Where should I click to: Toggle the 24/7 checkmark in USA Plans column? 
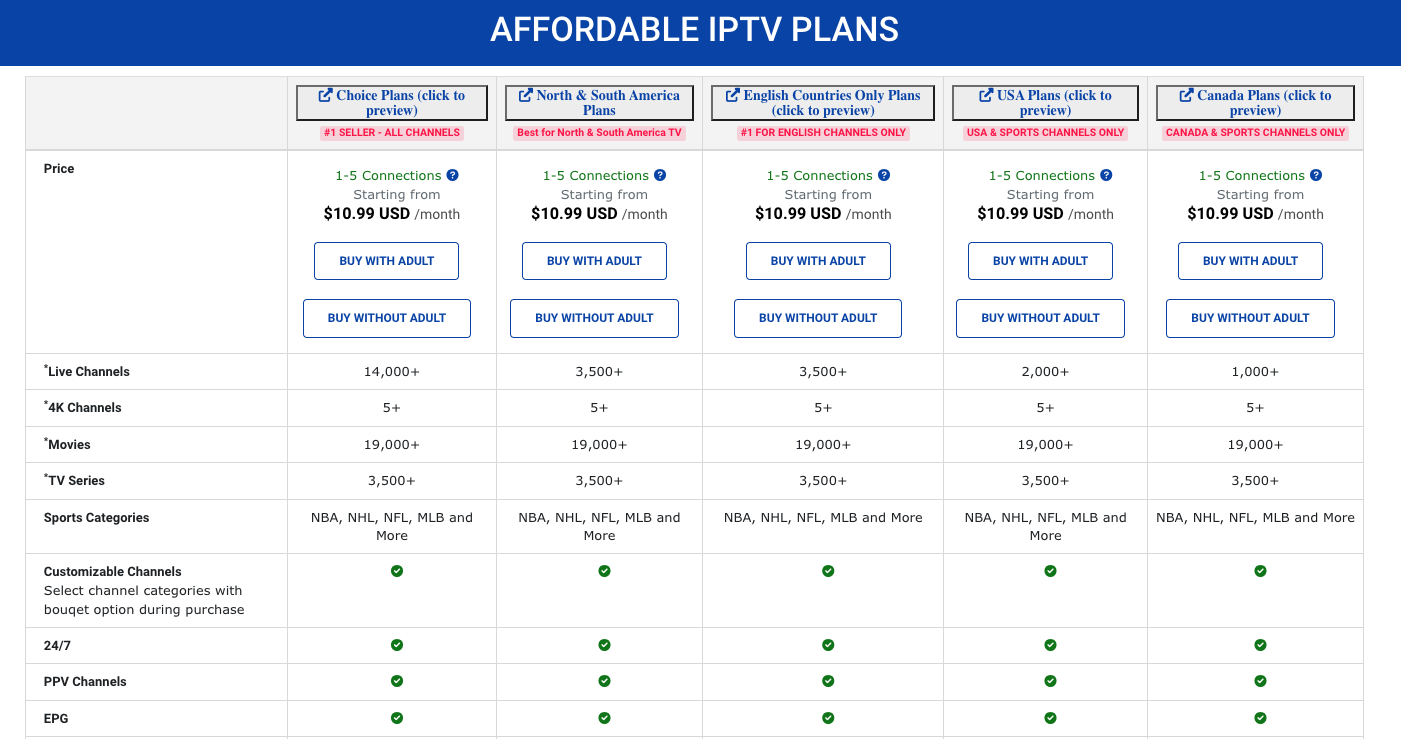pos(1050,645)
